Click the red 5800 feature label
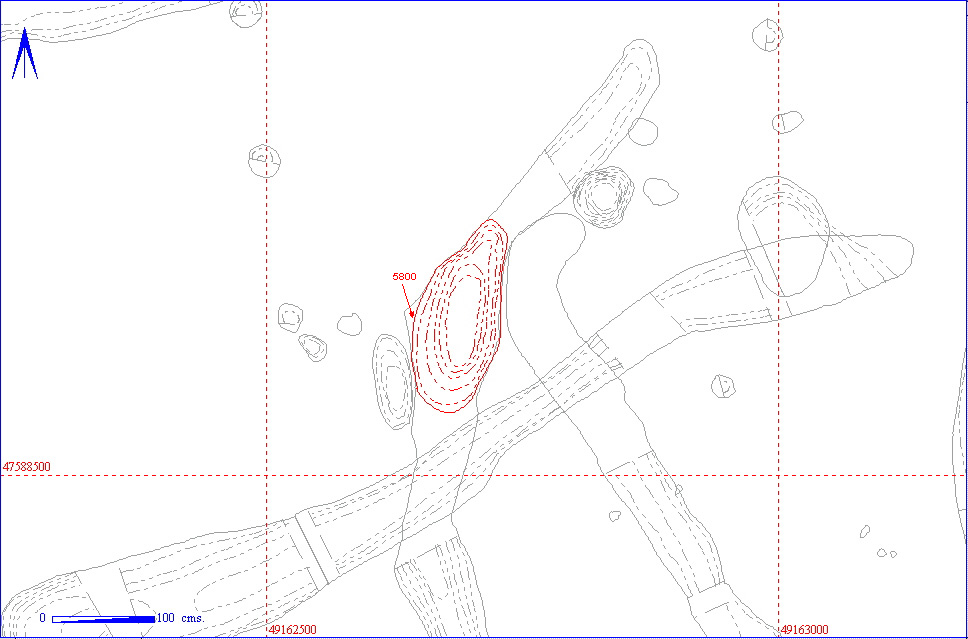968x639 pixels. pos(405,277)
